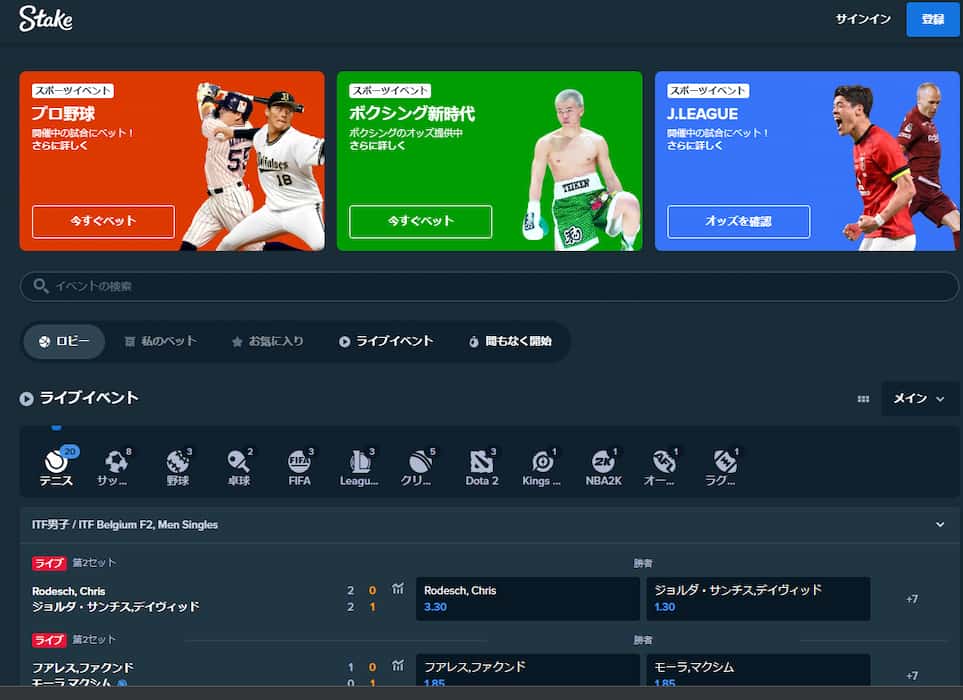Screen dimensions: 963x700
Task: Switch to the ロビー tab
Action: [64, 341]
